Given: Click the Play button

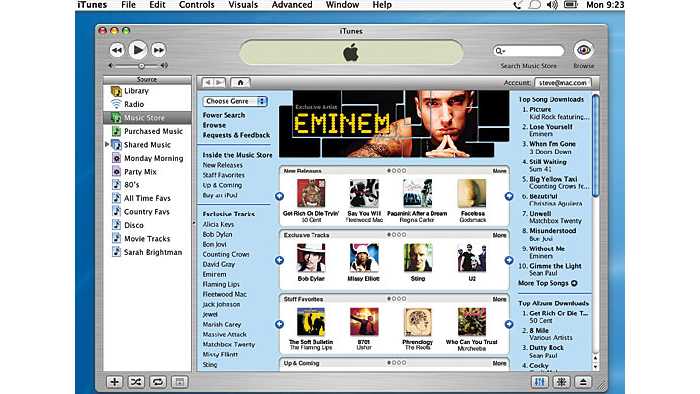Looking at the screenshot, I should tap(138, 50).
